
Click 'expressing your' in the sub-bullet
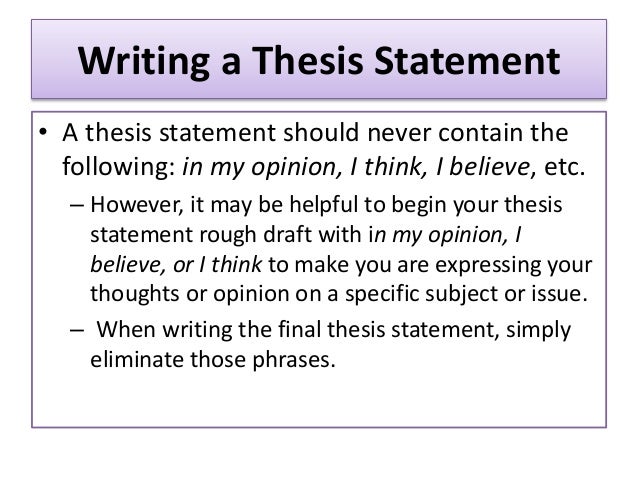tap(513, 265)
